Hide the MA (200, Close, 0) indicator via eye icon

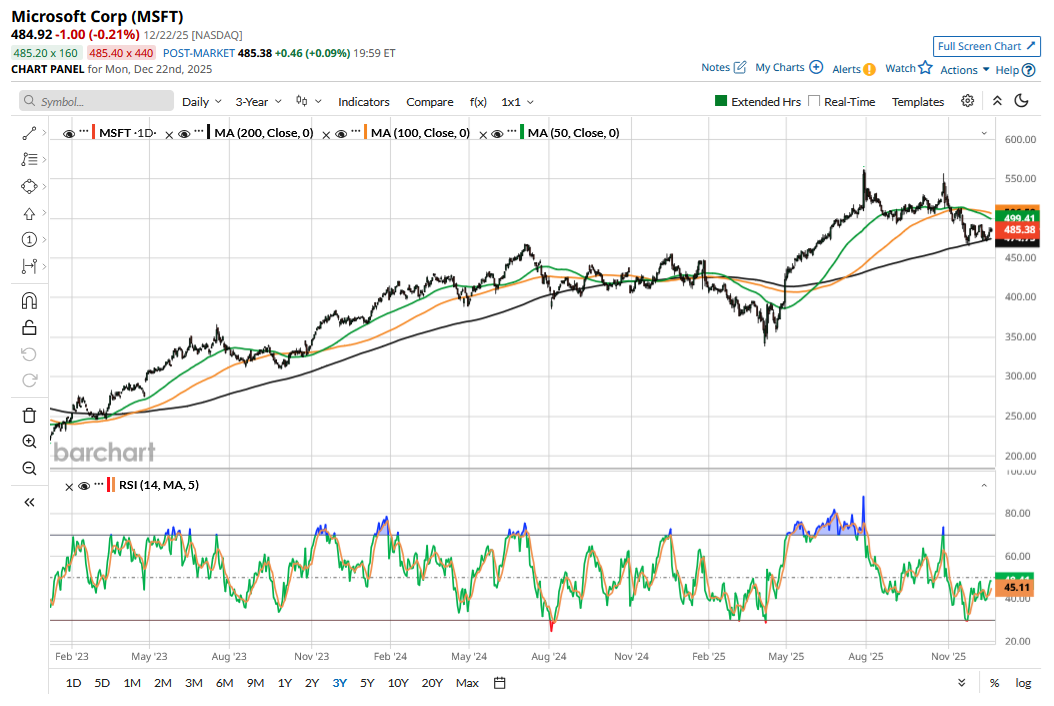coord(186,133)
